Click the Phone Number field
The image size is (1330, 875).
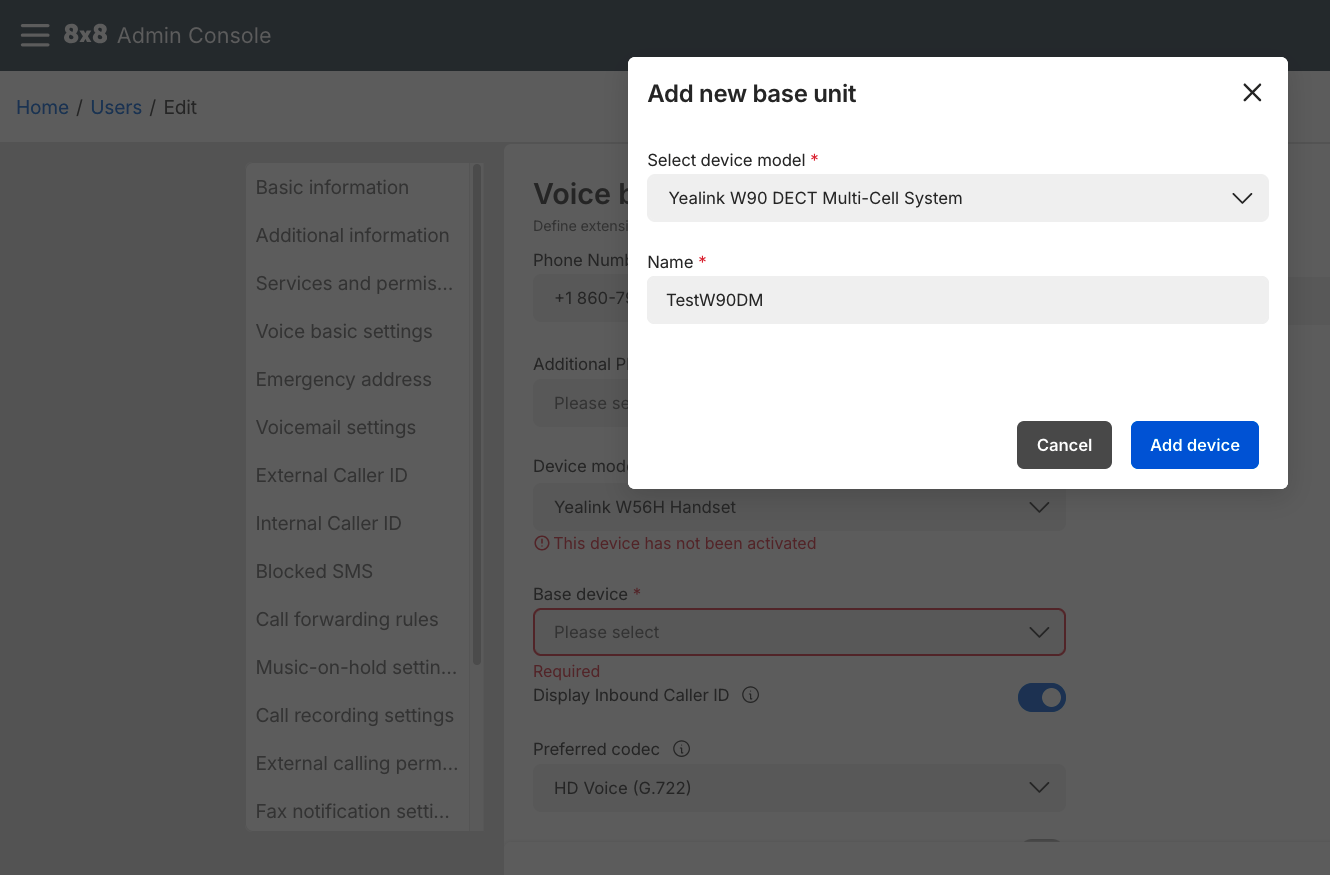[x=580, y=298]
